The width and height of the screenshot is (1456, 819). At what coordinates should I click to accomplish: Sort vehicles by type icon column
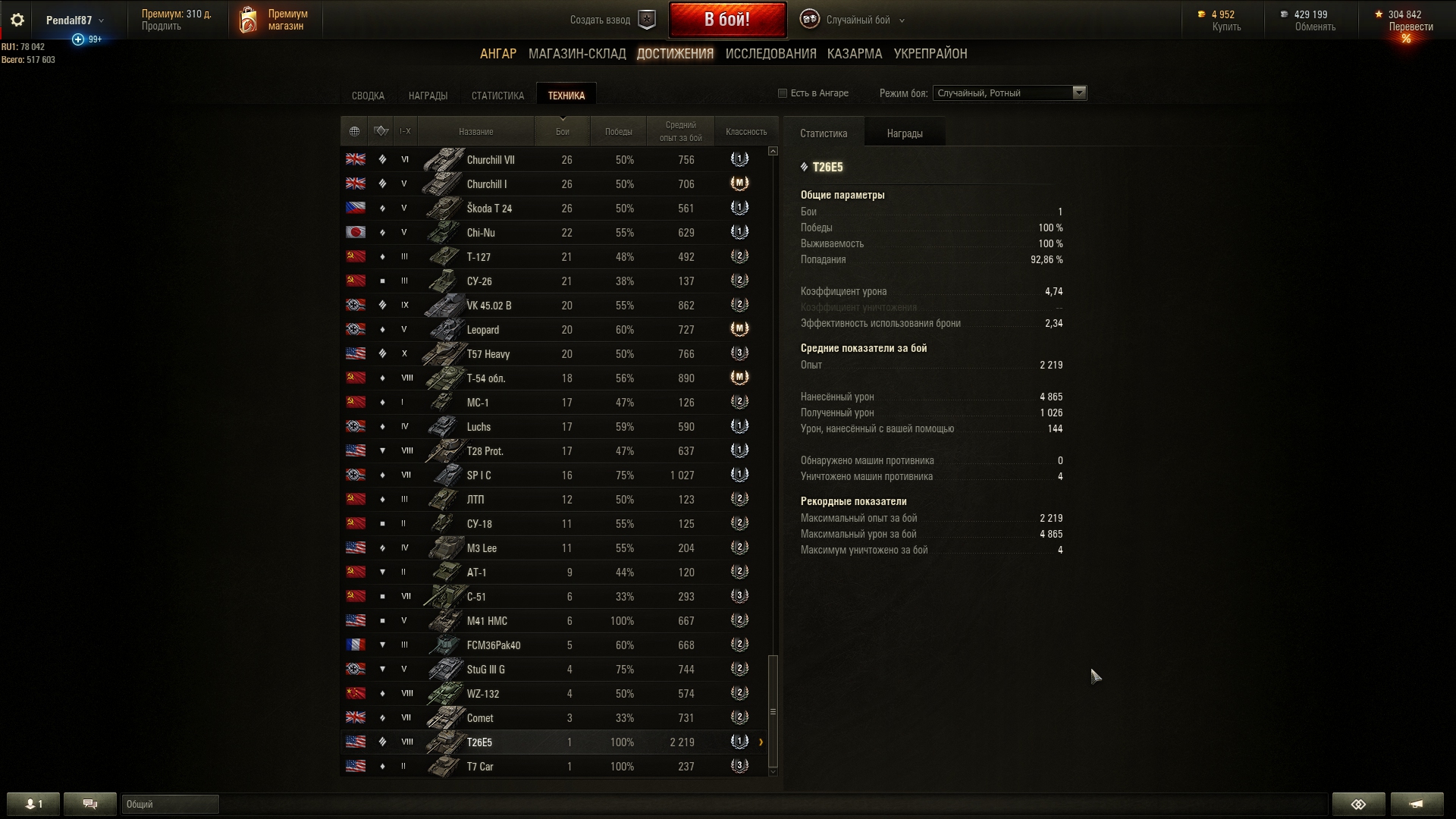381,131
